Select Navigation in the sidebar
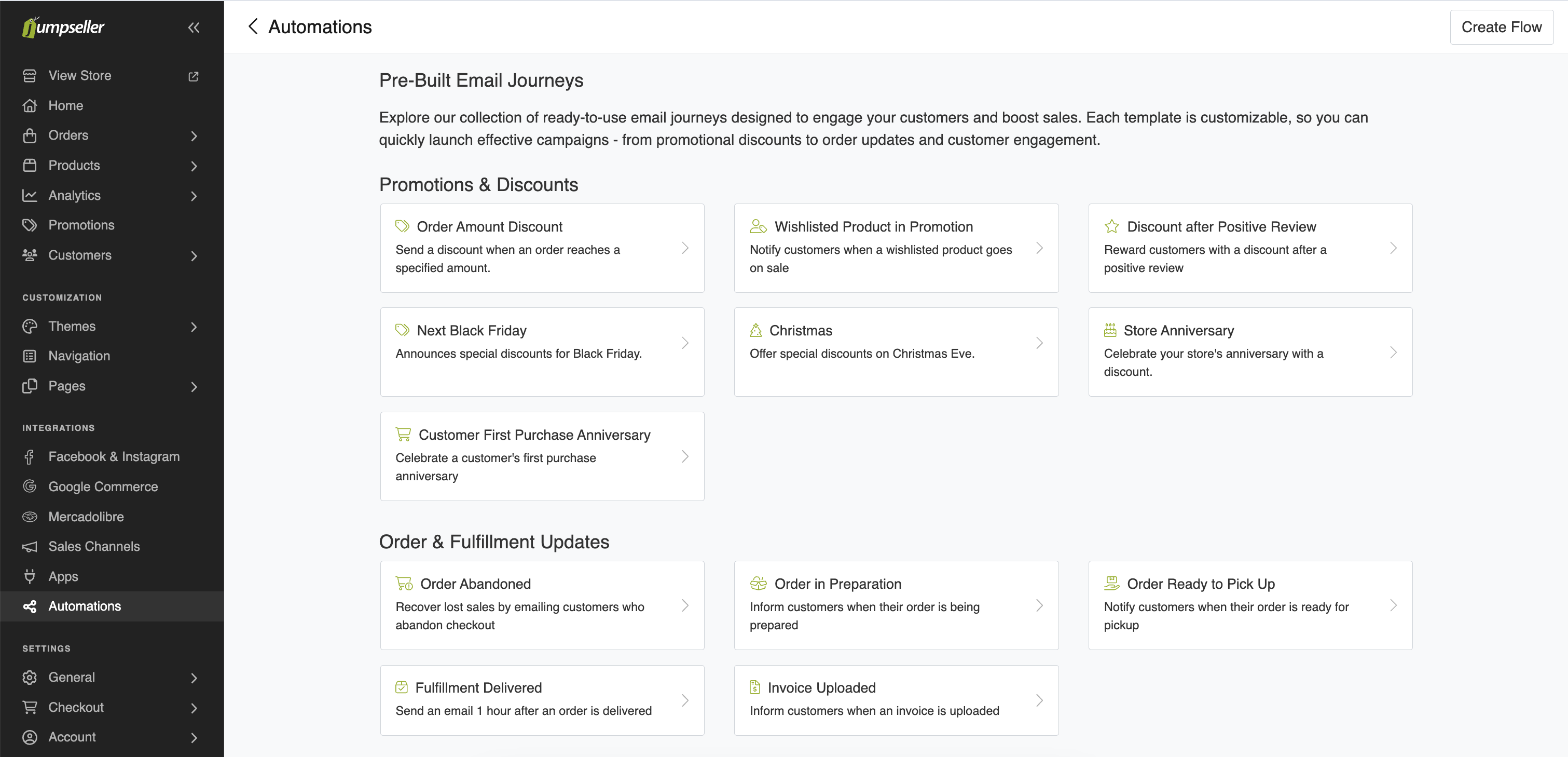Screen dimensions: 1568x757 pyautogui.click(x=78, y=356)
